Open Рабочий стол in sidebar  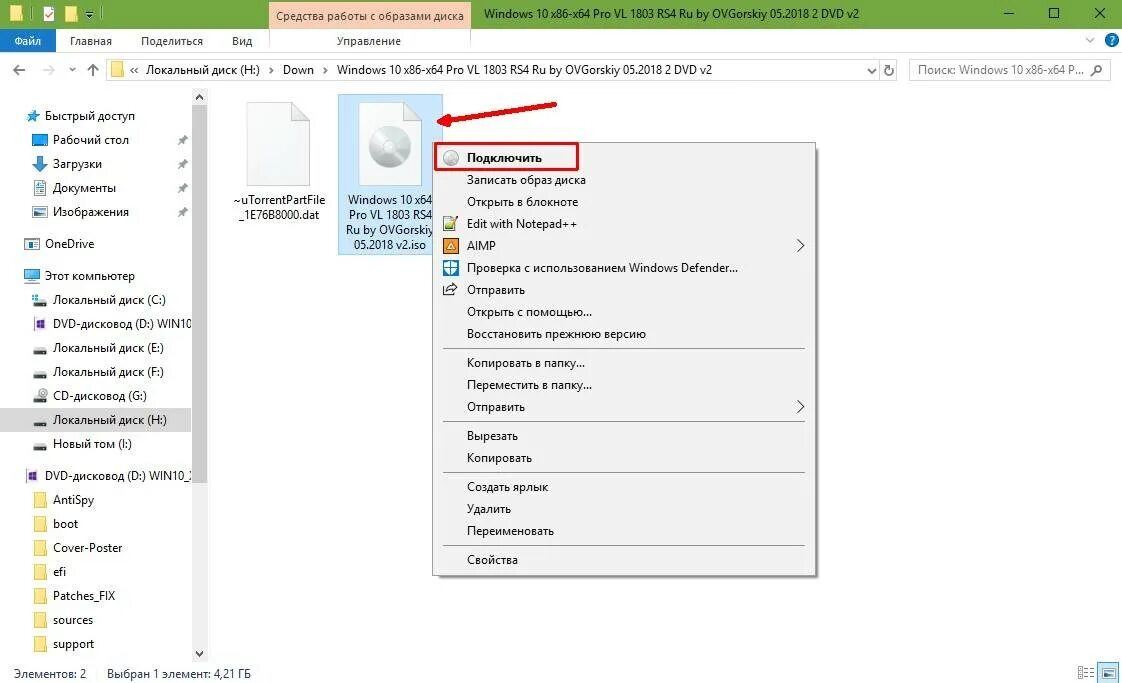pyautogui.click(x=90, y=140)
